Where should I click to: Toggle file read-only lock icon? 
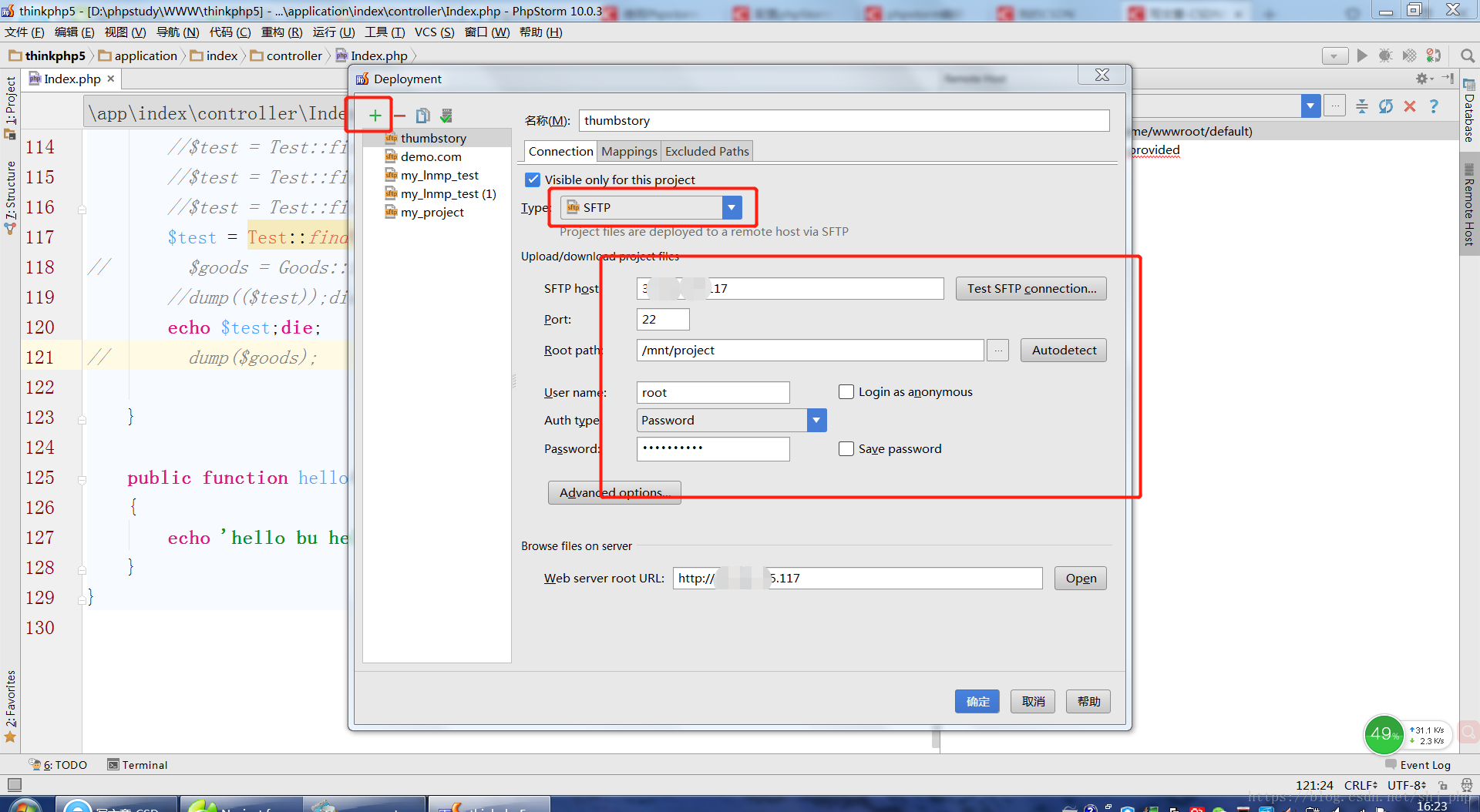1442,785
